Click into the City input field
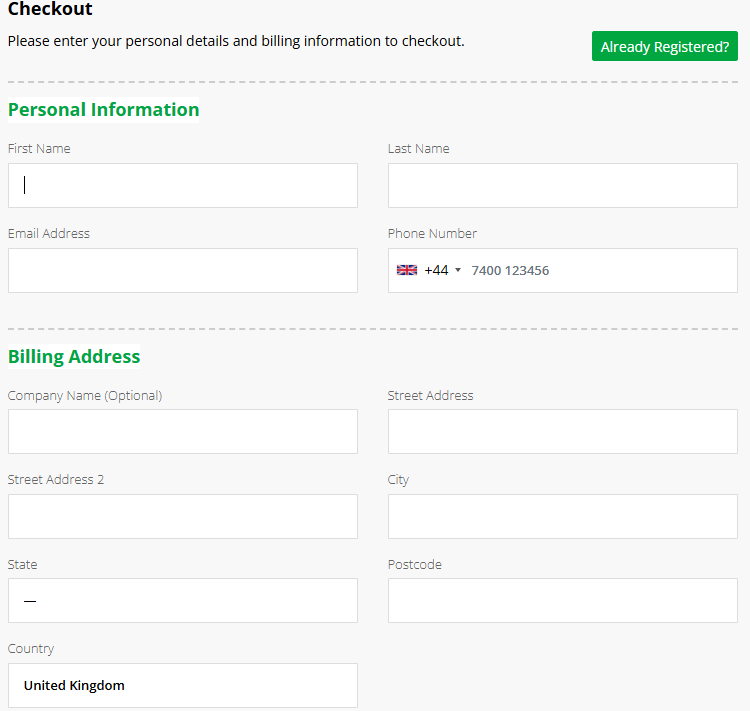 click(562, 516)
